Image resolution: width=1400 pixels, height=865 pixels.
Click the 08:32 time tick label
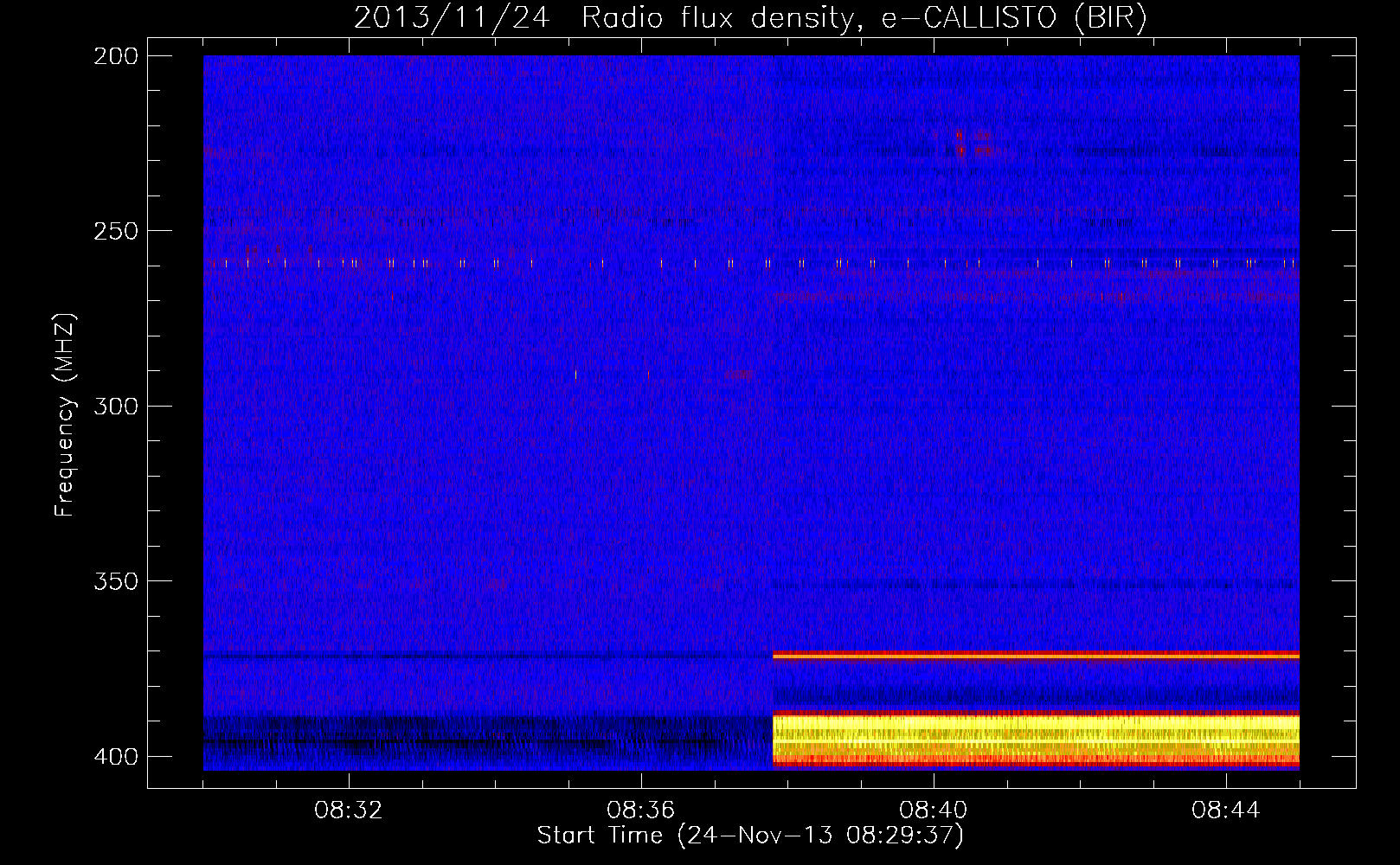pos(349,811)
